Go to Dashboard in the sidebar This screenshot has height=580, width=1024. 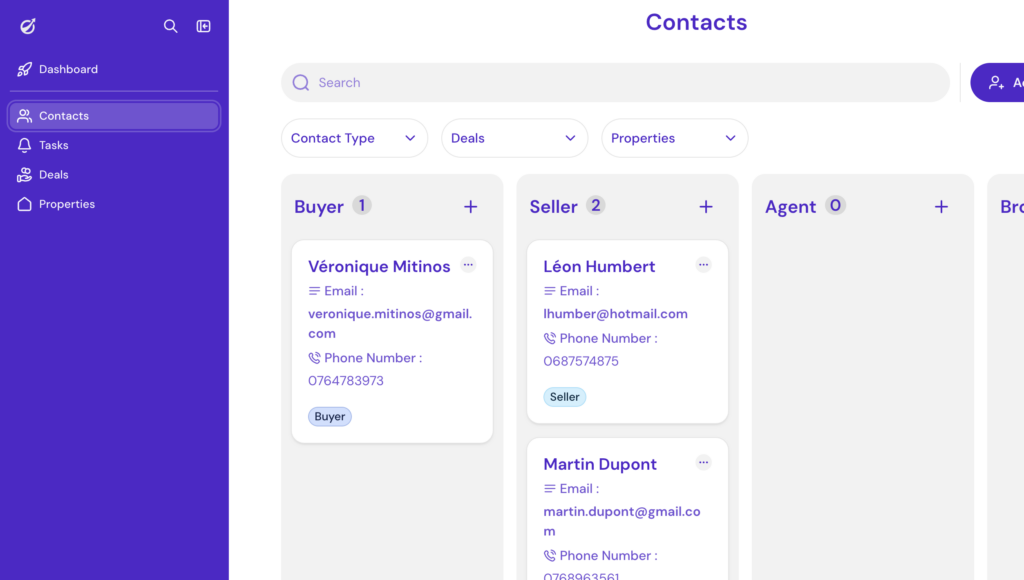click(x=68, y=69)
